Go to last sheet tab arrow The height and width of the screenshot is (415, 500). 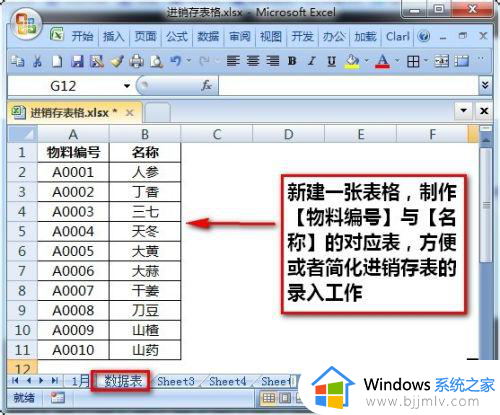55,380
